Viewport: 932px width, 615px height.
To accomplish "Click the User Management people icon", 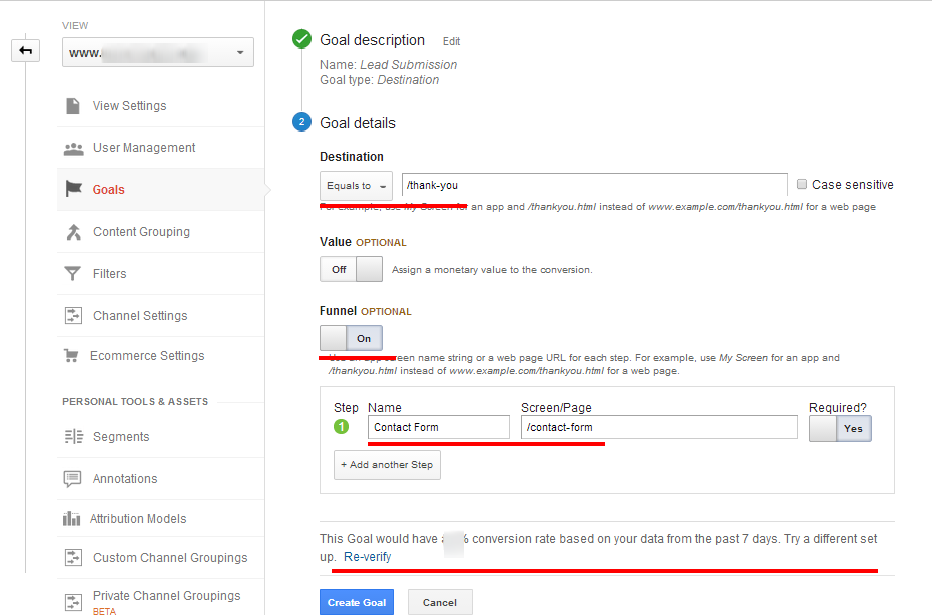I will (73, 148).
